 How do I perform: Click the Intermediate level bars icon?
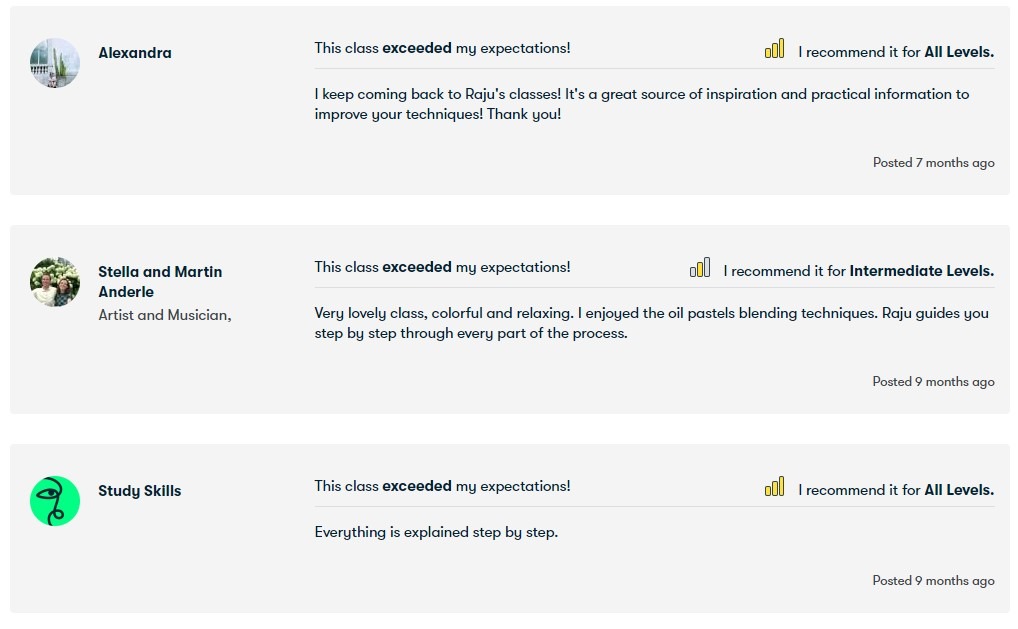(x=700, y=268)
